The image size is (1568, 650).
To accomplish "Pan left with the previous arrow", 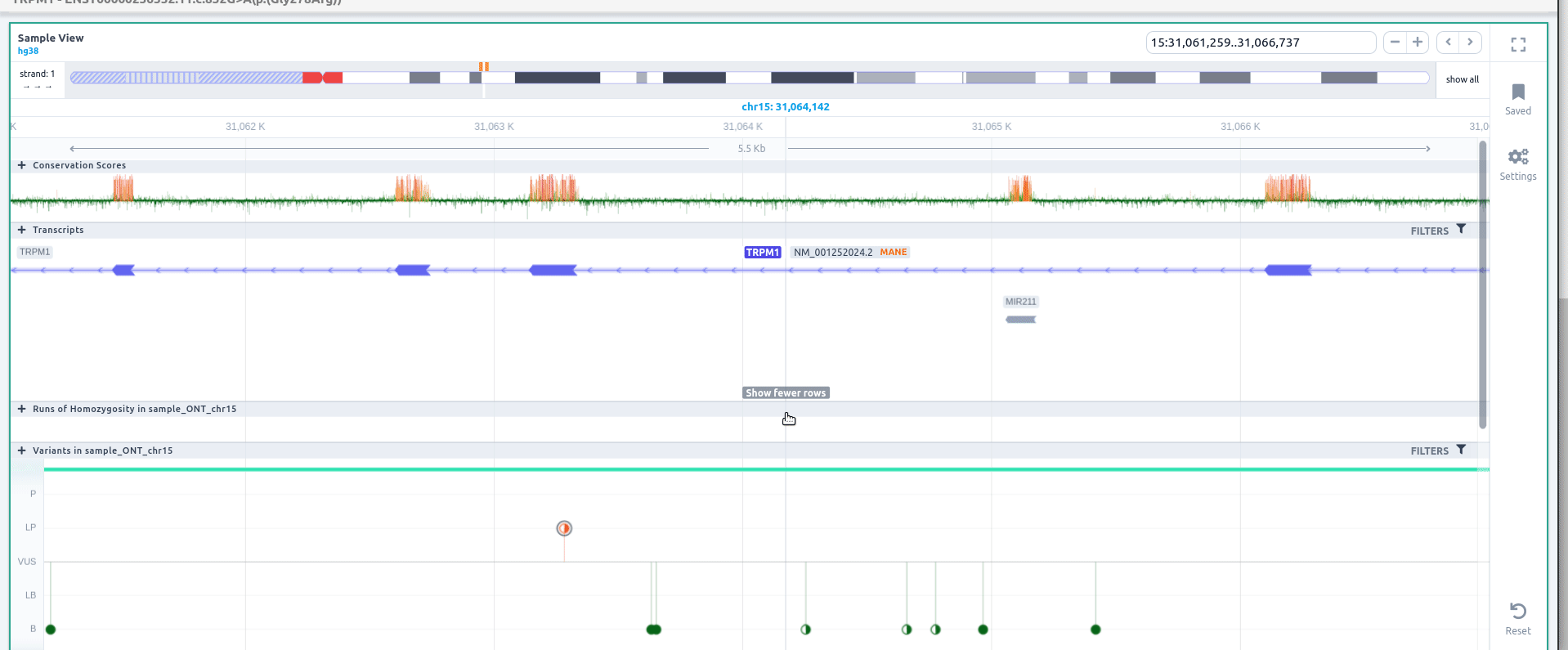I will pos(1448,43).
